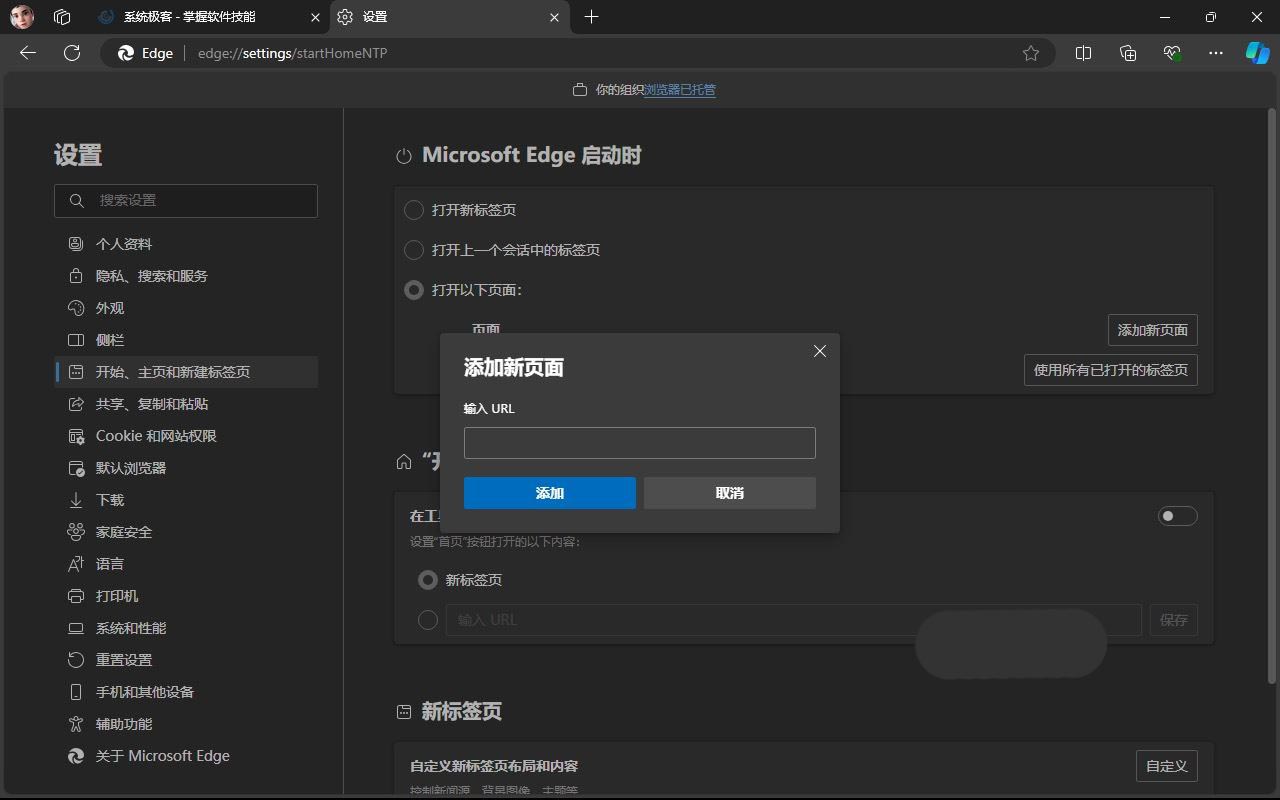Click the 取消 button
1280x800 pixels.
tap(730, 493)
